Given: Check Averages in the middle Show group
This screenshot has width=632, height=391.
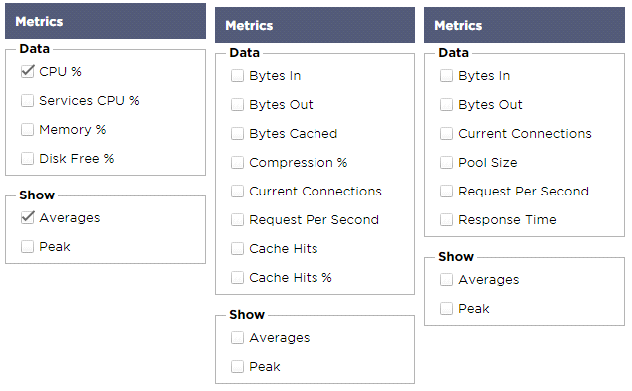Looking at the screenshot, I should (x=237, y=338).
